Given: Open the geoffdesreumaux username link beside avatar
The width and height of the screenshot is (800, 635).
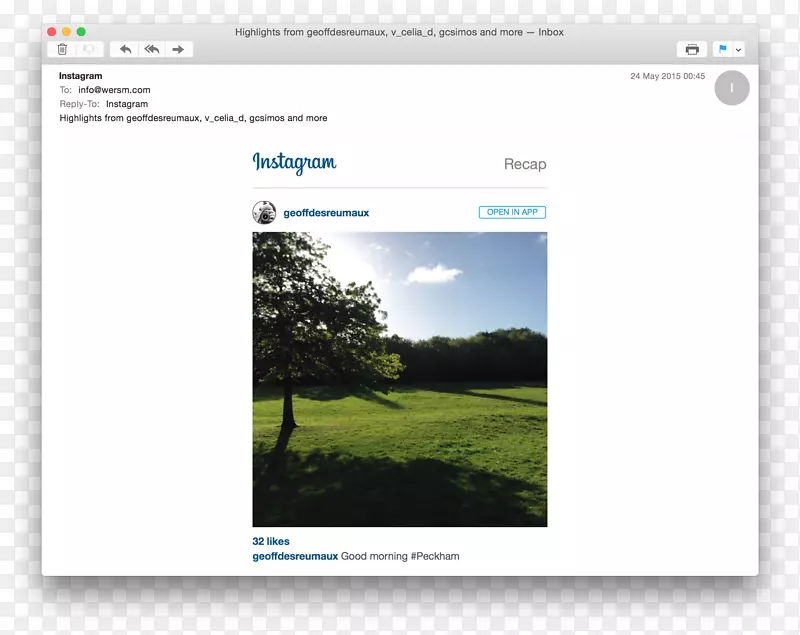Looking at the screenshot, I should tap(326, 213).
